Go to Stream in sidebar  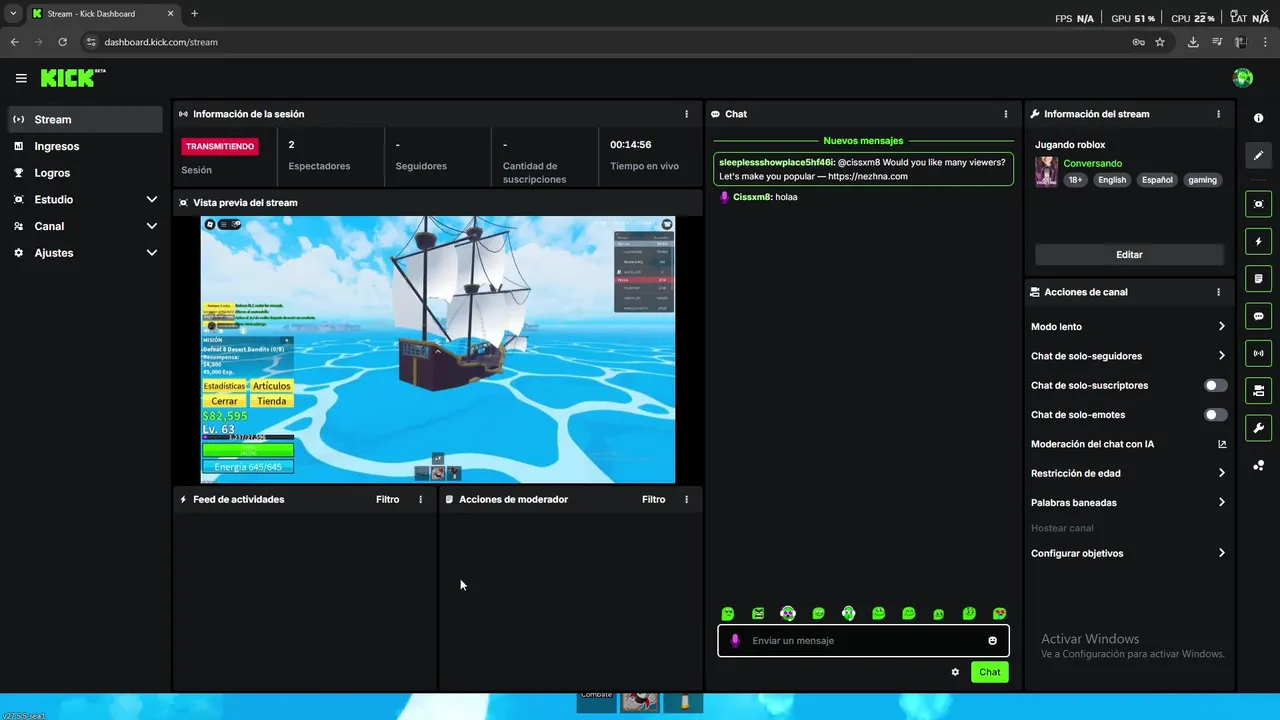[x=85, y=119]
